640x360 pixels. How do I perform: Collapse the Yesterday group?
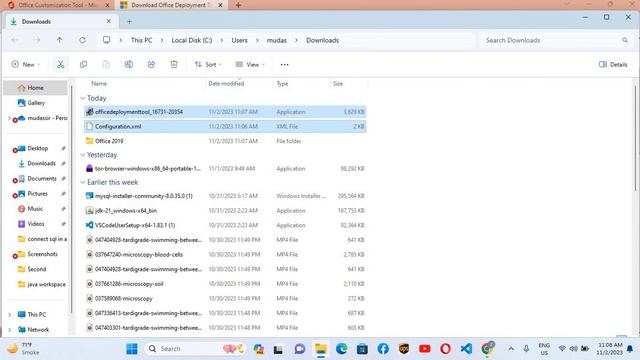pos(83,155)
